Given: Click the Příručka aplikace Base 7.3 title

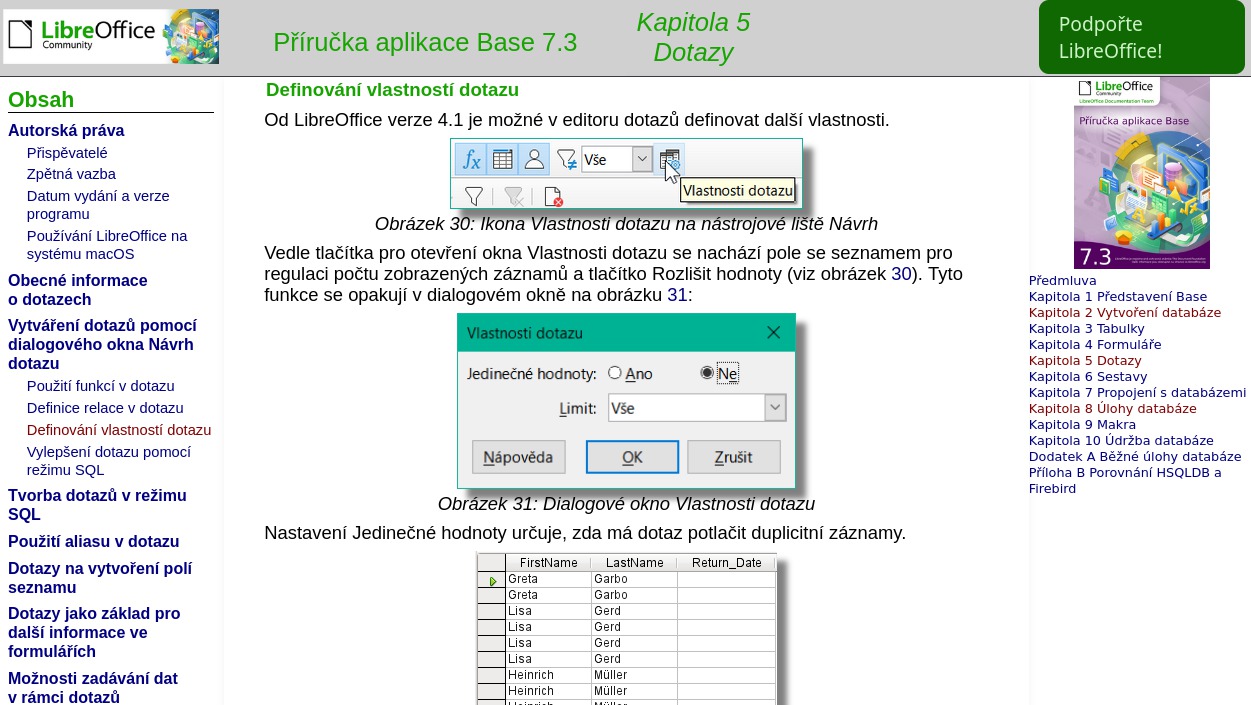Looking at the screenshot, I should pos(425,42).
